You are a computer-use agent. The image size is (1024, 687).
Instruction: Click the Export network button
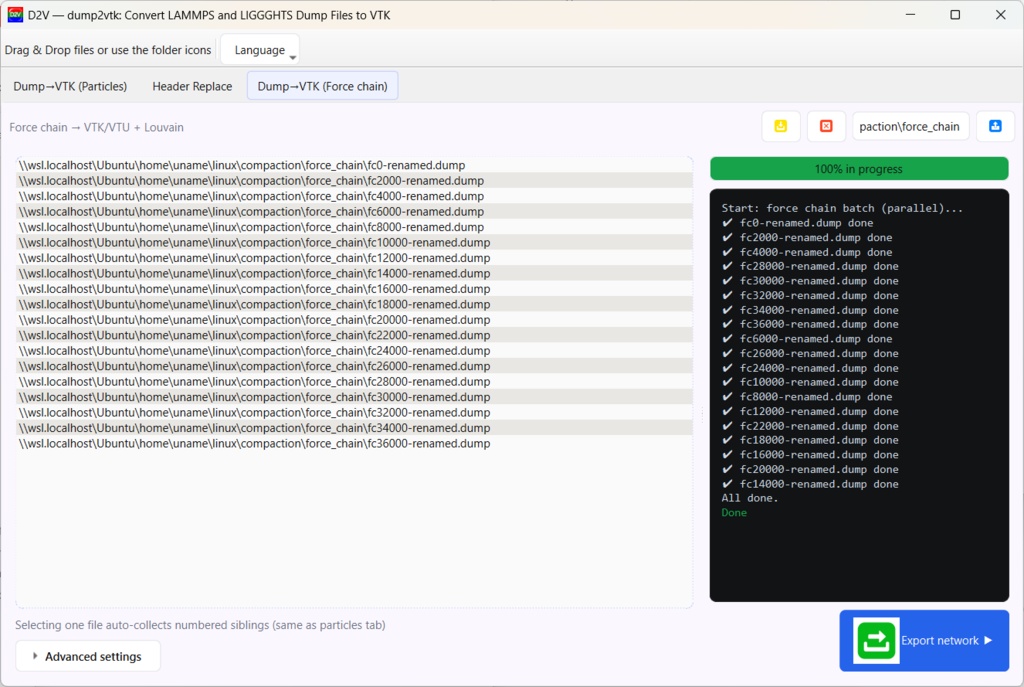pos(941,640)
